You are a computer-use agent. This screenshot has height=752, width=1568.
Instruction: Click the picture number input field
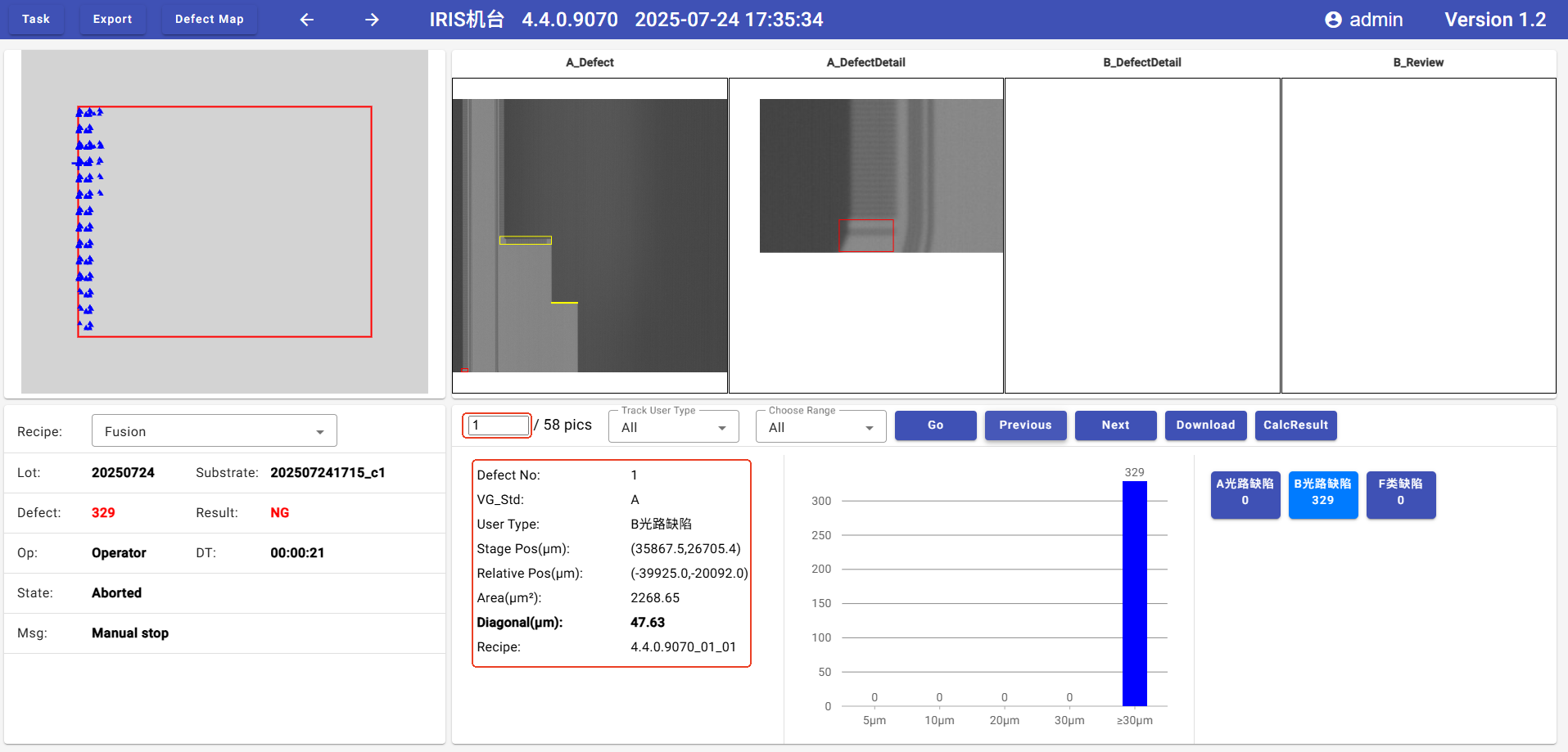point(498,426)
